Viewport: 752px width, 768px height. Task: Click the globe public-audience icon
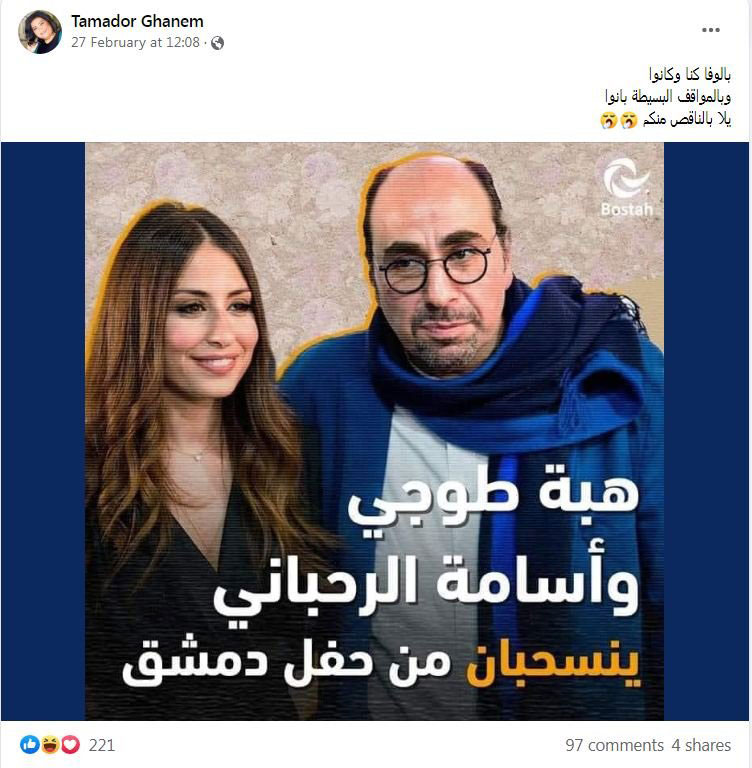[x=217, y=43]
